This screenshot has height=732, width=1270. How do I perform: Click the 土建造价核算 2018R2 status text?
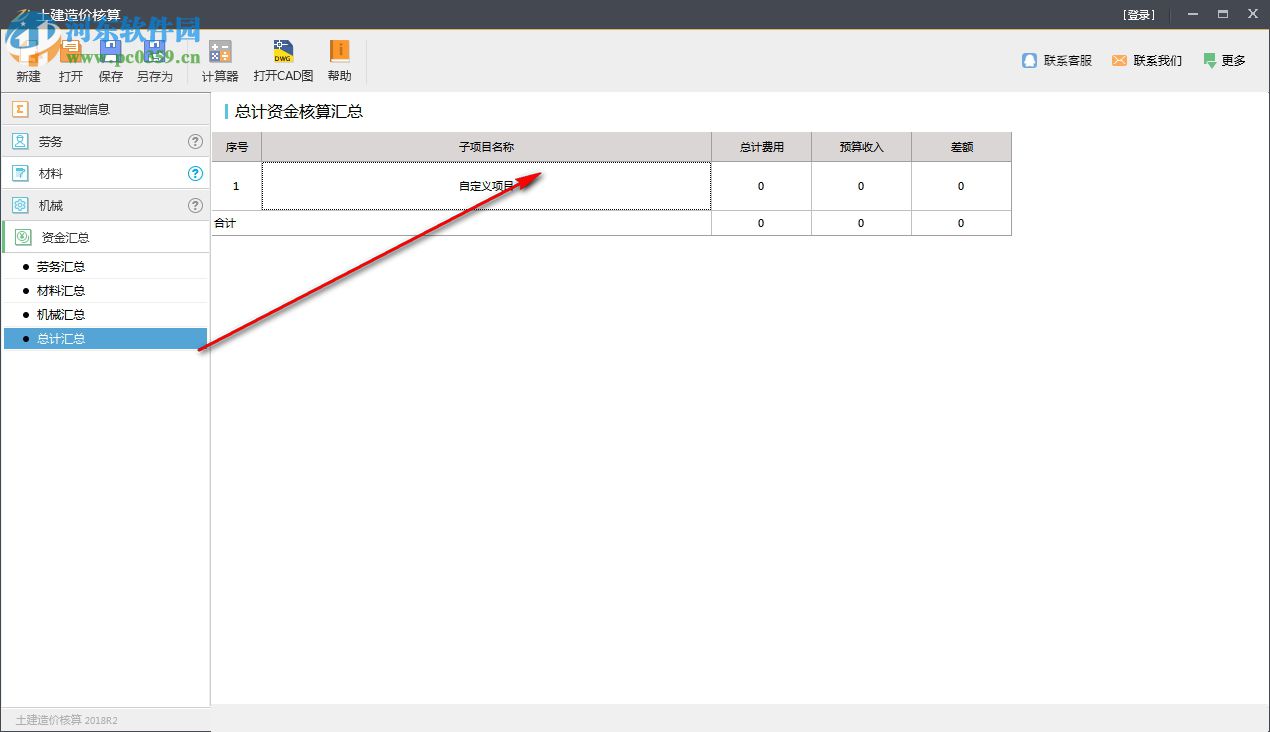(66, 720)
